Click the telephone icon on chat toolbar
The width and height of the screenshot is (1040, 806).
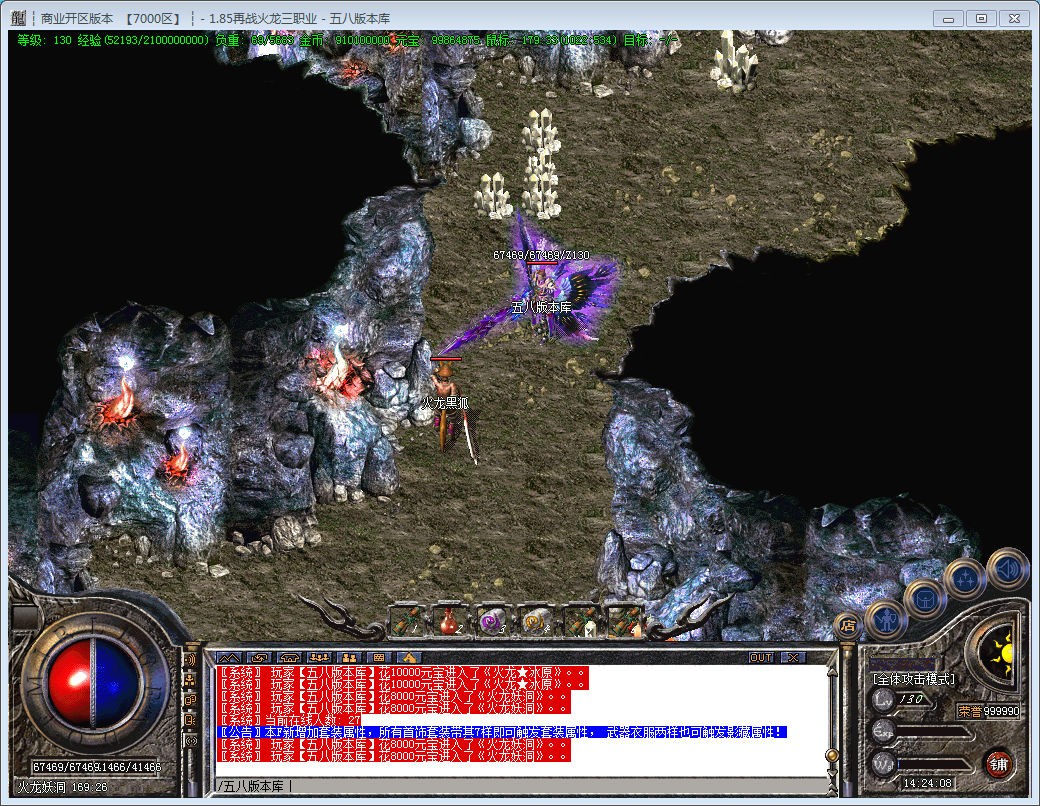tap(289, 657)
